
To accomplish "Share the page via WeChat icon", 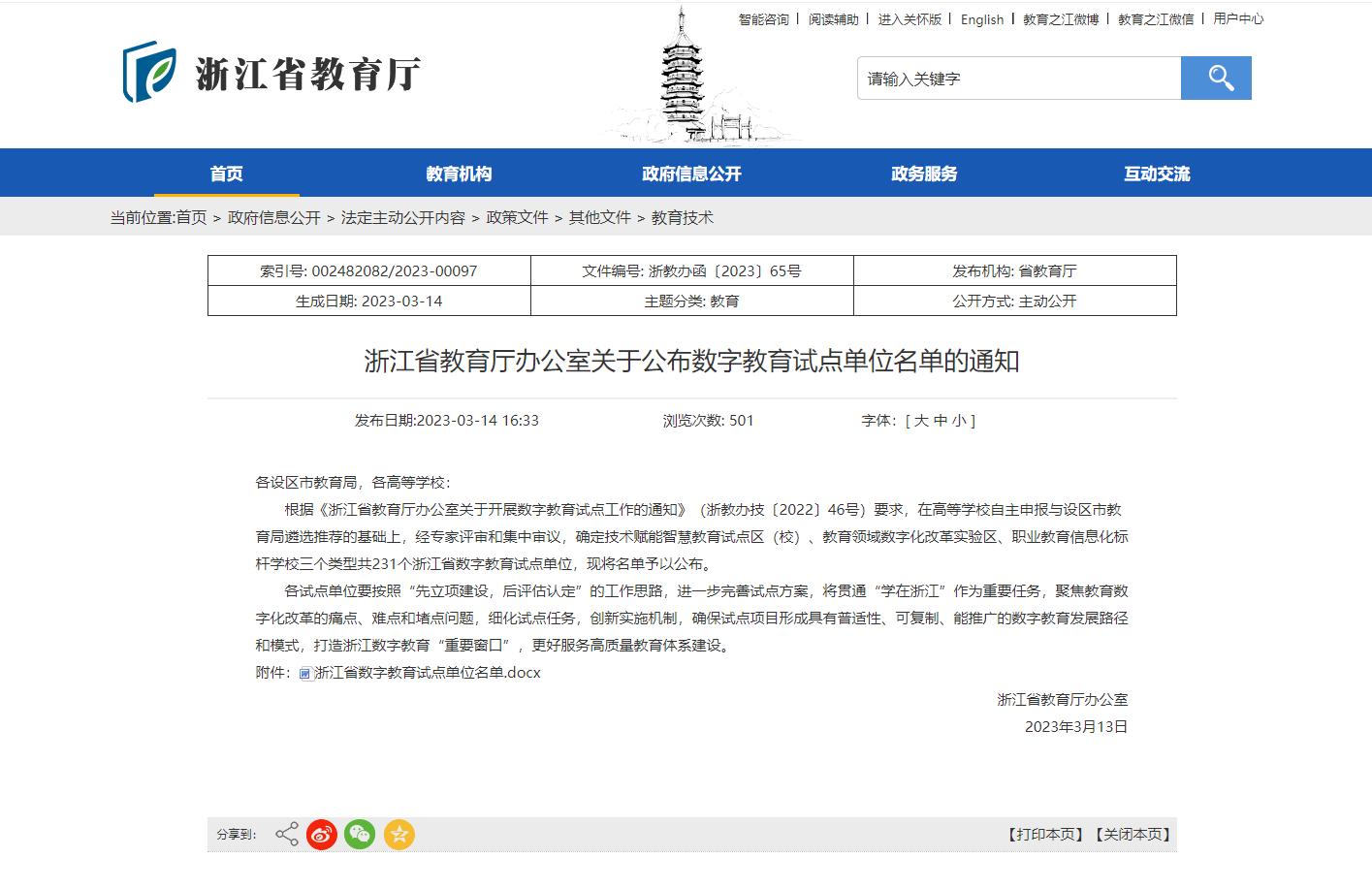I will pyautogui.click(x=360, y=834).
